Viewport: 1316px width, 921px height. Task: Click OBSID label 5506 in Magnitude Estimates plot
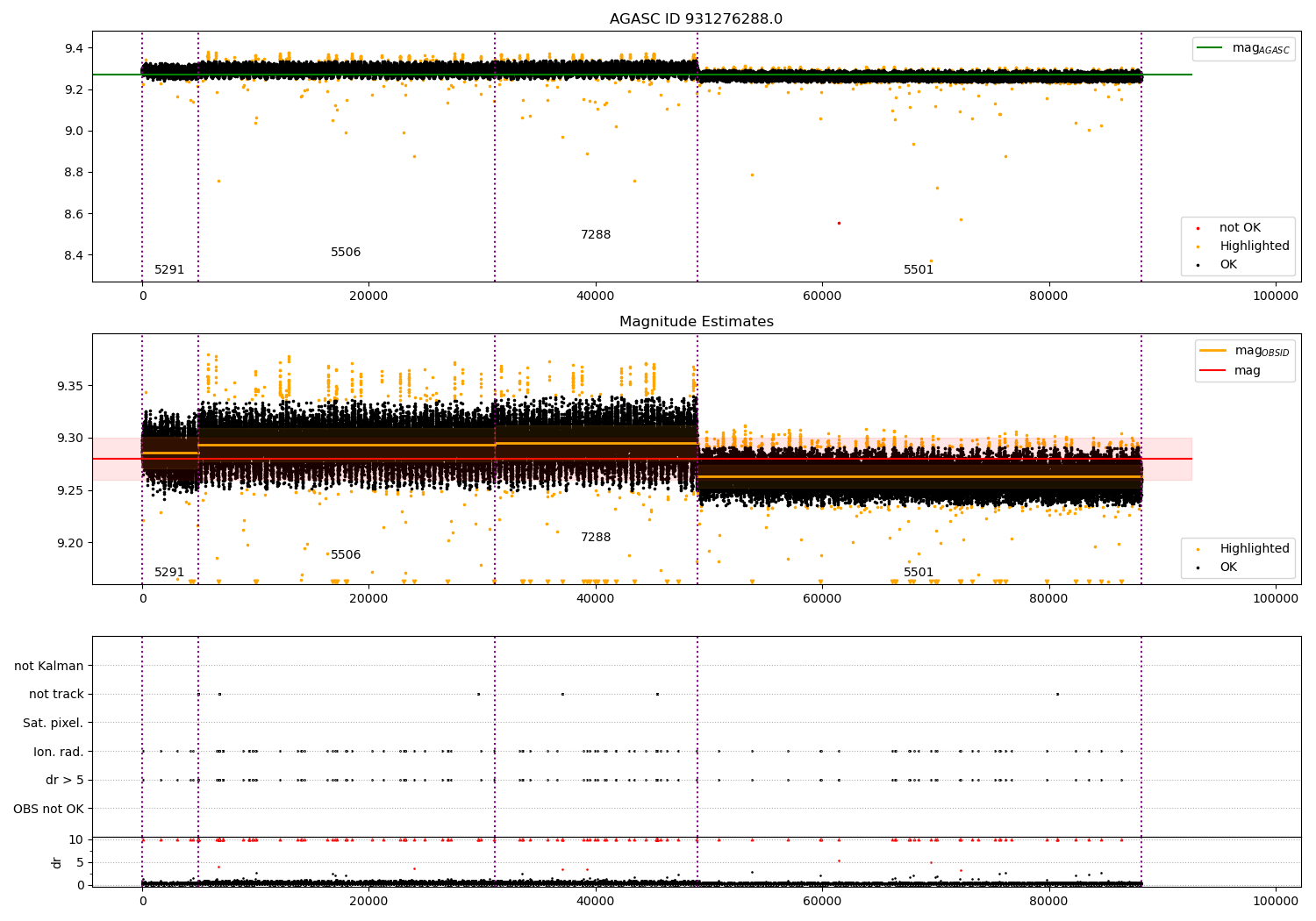click(x=346, y=555)
